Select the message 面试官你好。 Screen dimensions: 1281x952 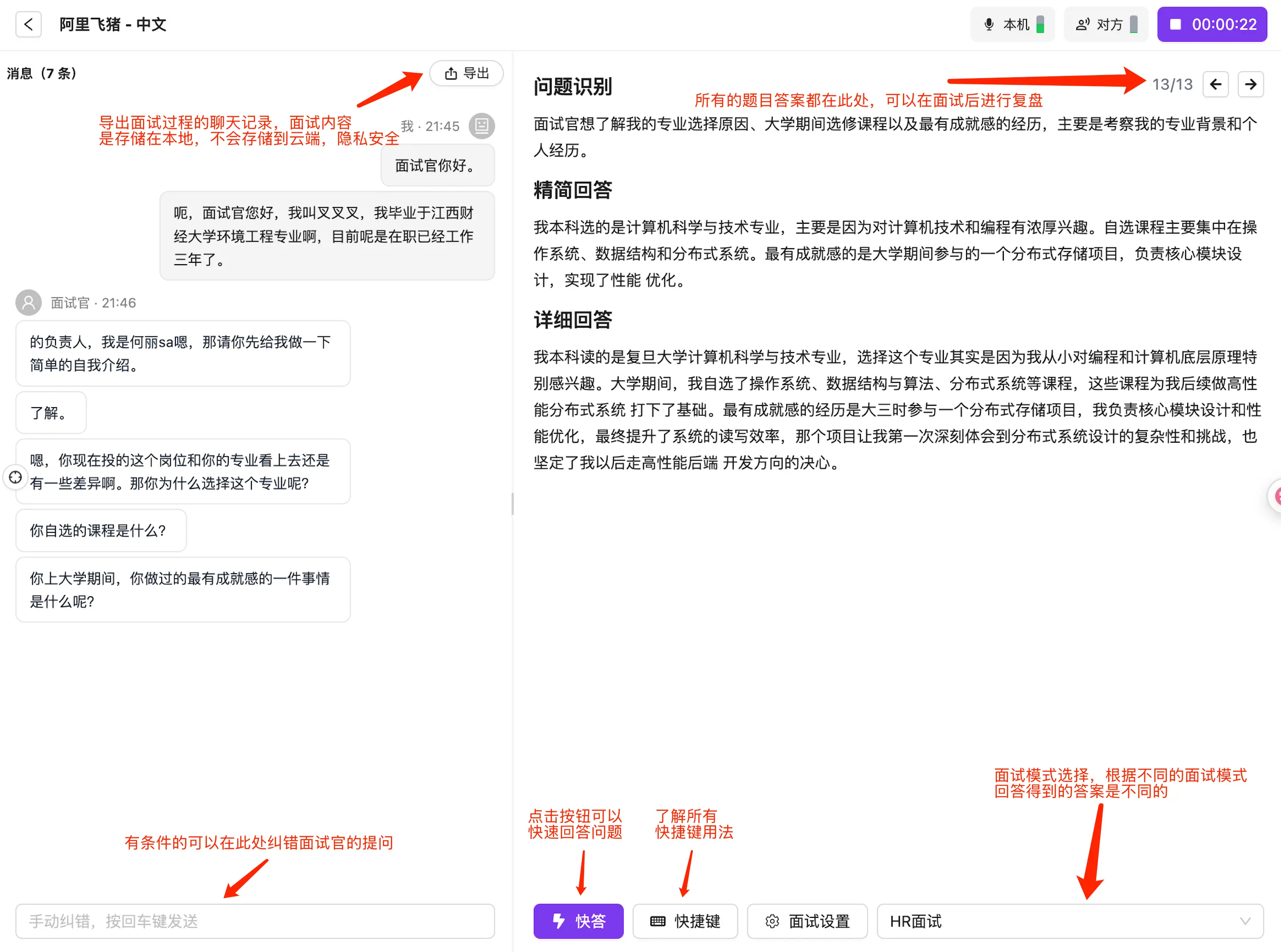pos(438,165)
